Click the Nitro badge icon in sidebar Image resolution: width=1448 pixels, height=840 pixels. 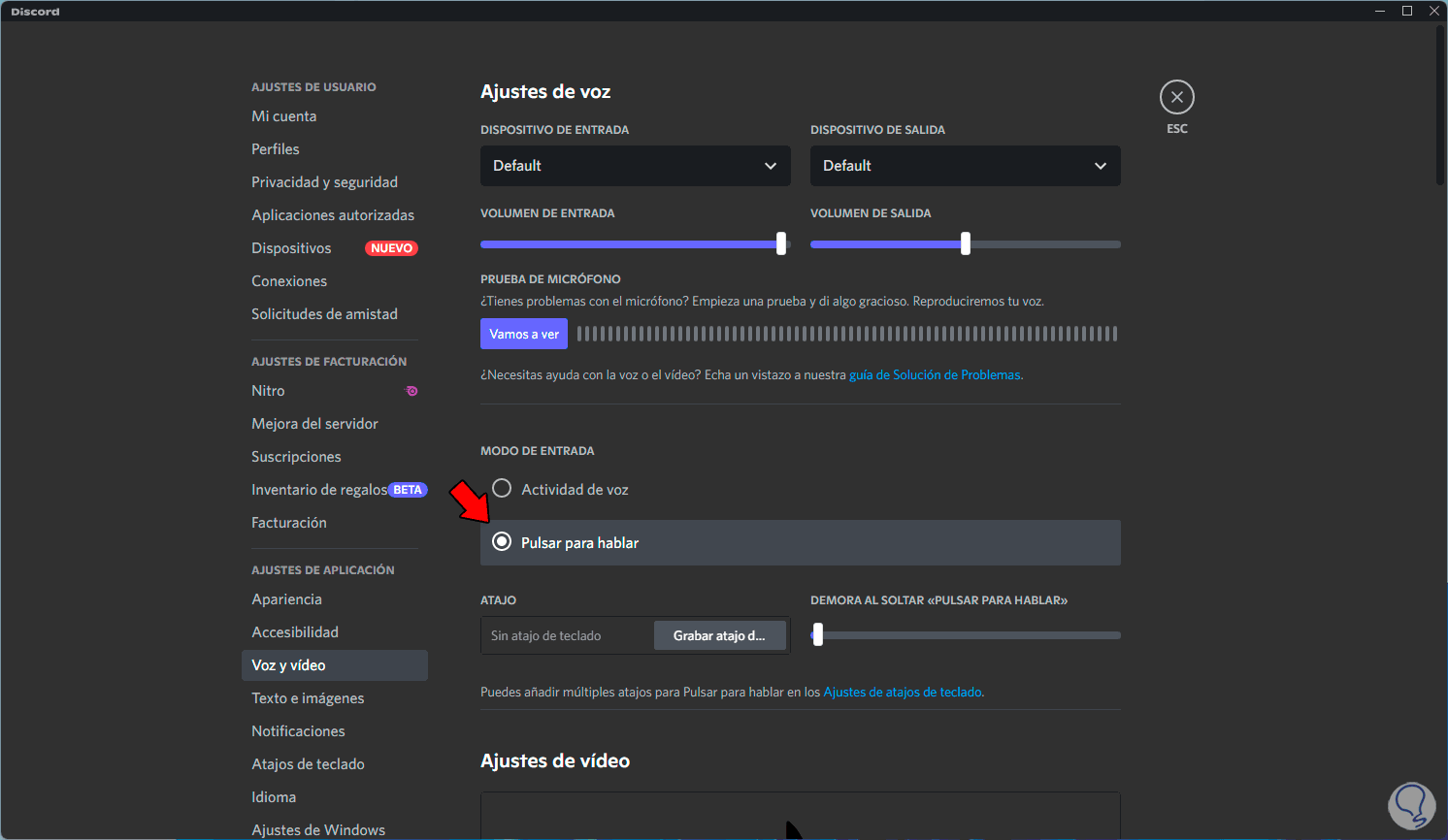coord(411,391)
